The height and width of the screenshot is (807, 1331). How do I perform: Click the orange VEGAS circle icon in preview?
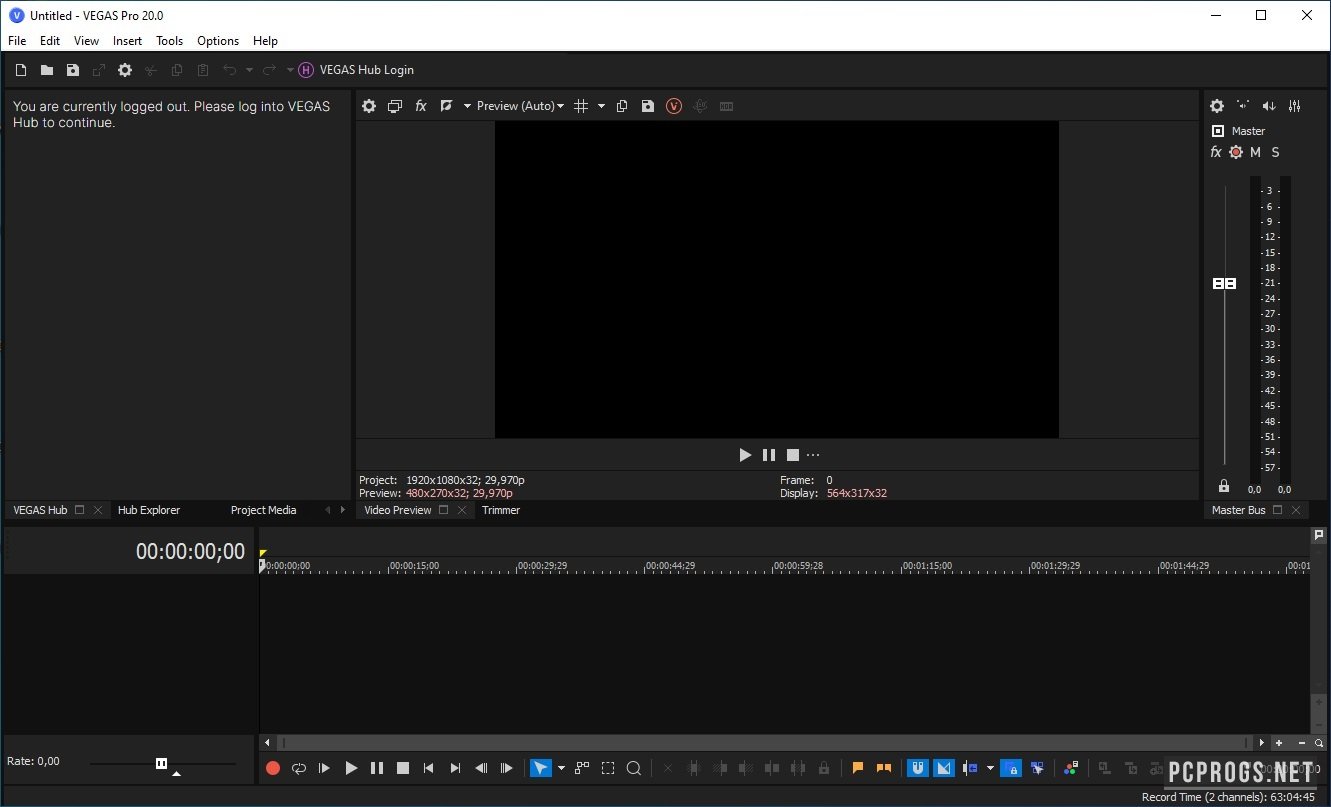click(674, 106)
